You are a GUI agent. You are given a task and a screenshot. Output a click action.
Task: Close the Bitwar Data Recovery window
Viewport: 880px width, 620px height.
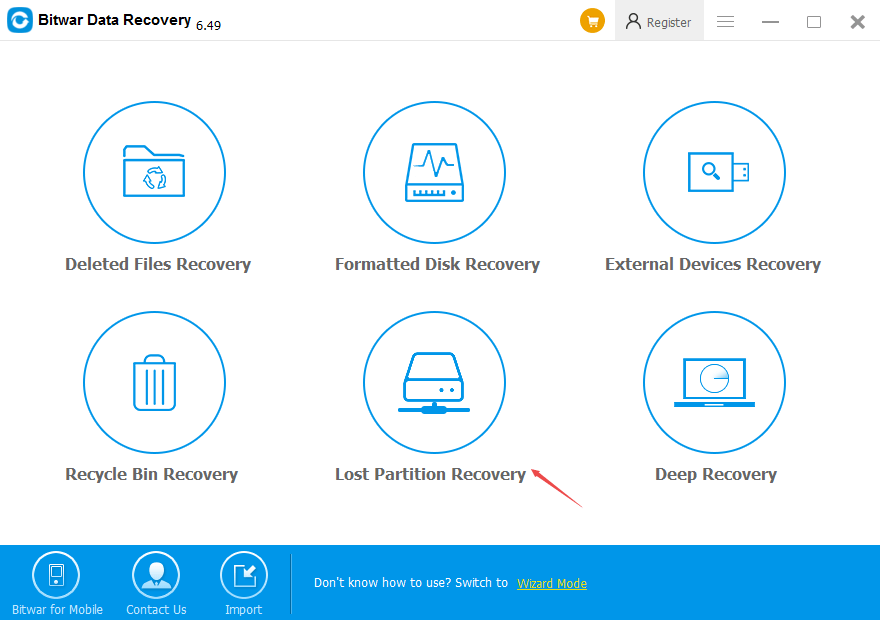coord(858,22)
